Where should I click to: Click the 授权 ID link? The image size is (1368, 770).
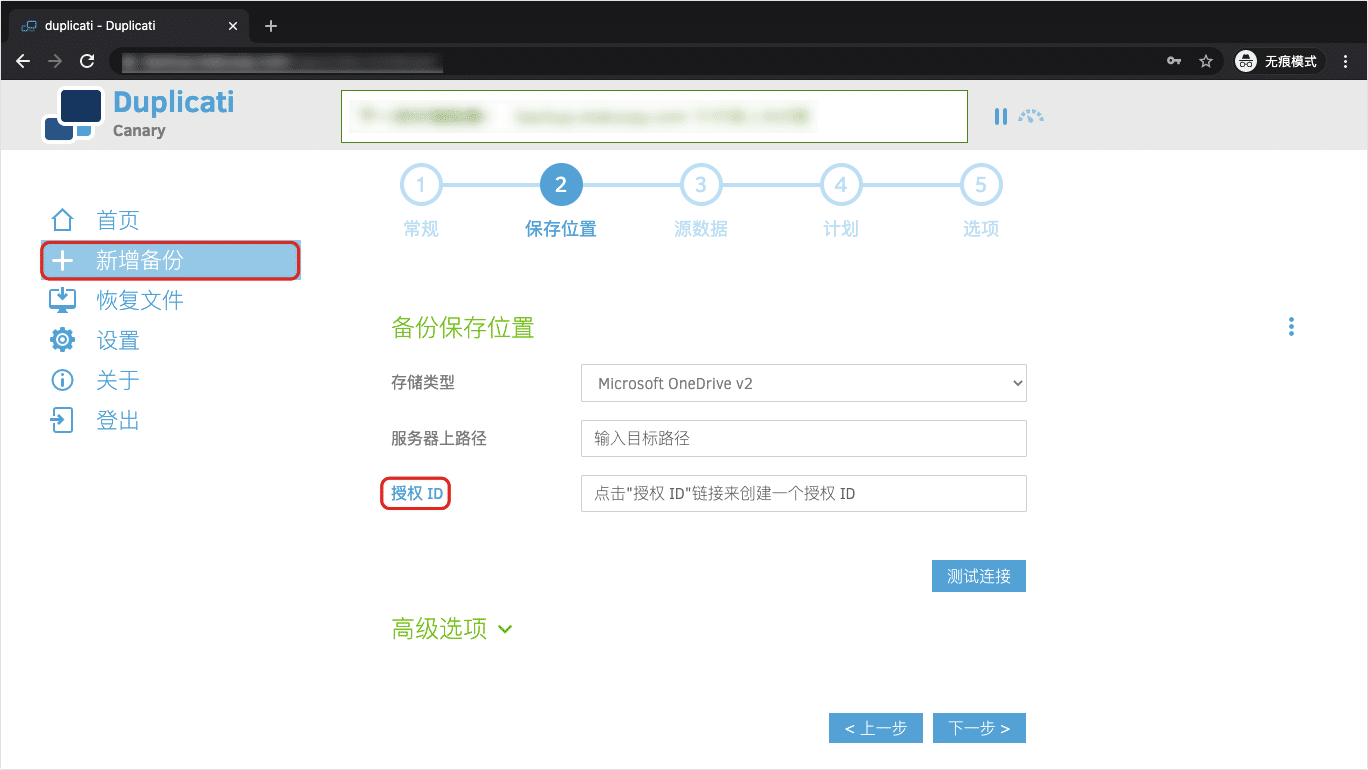tap(417, 493)
